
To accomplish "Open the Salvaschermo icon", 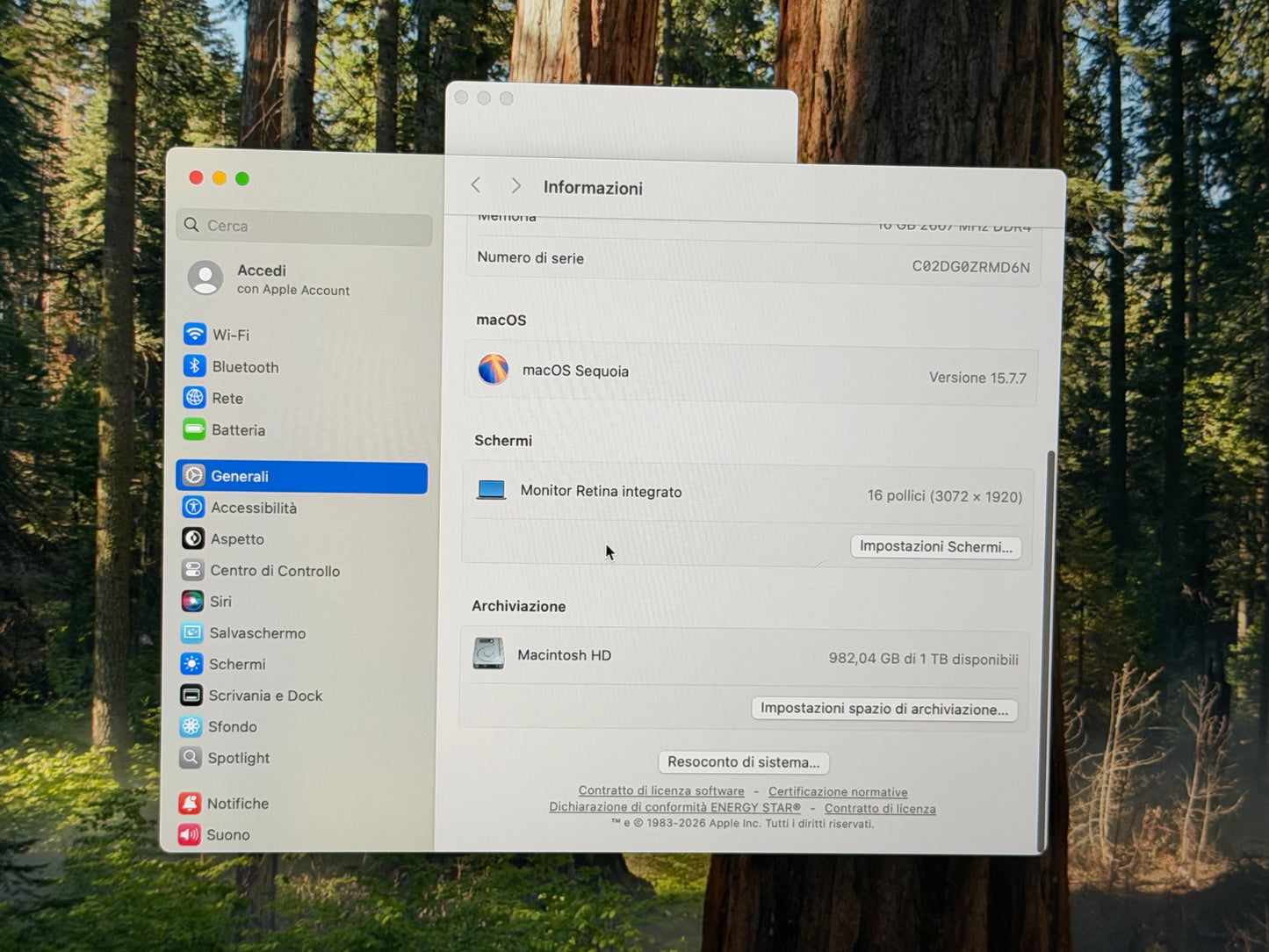I will click(192, 632).
